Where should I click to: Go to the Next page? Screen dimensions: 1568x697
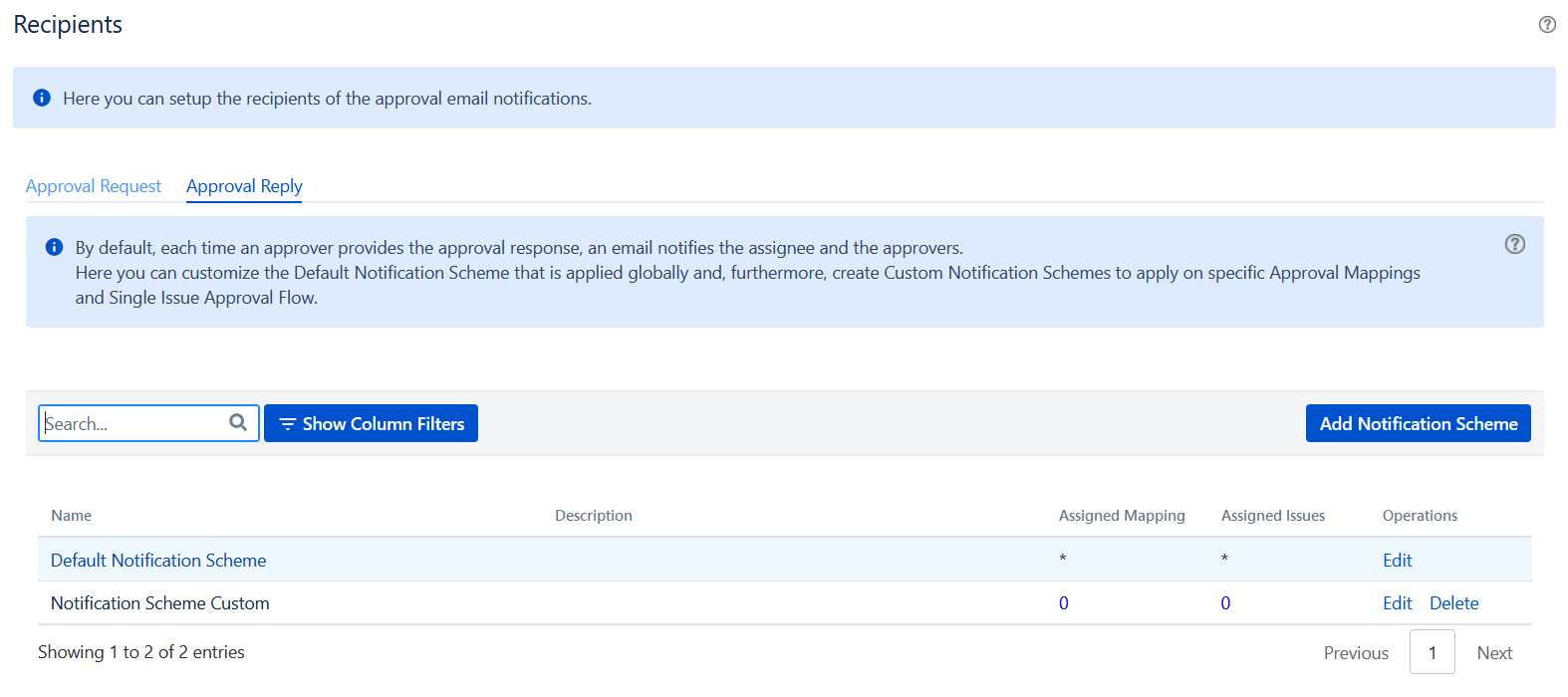pyautogui.click(x=1494, y=653)
